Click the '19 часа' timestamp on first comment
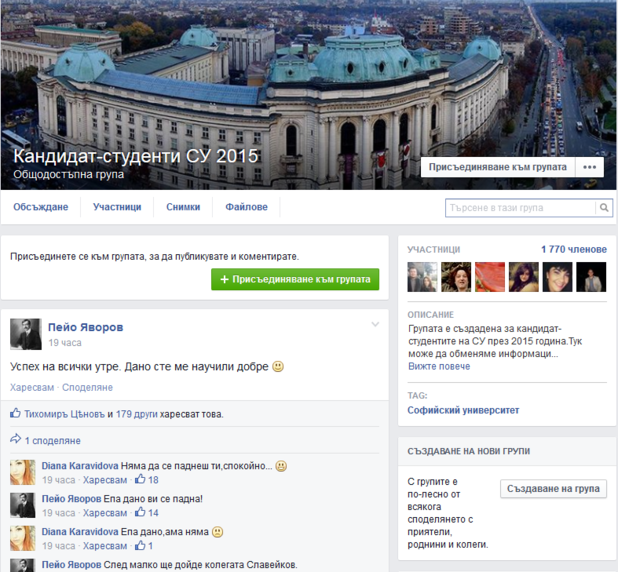 click(x=59, y=480)
